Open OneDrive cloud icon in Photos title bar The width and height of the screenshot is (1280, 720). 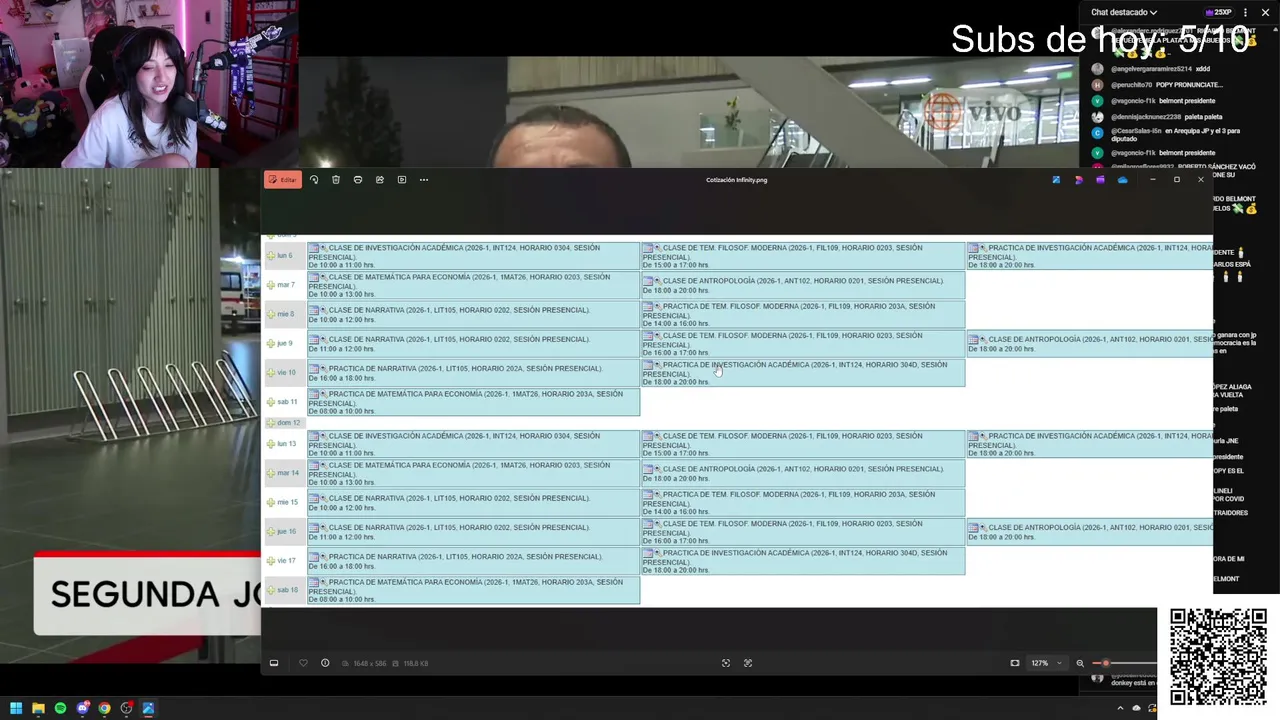1122,180
